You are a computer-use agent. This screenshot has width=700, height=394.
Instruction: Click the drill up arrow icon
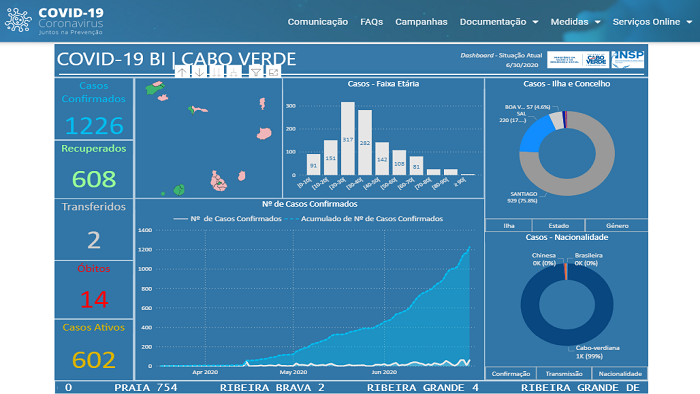182,72
